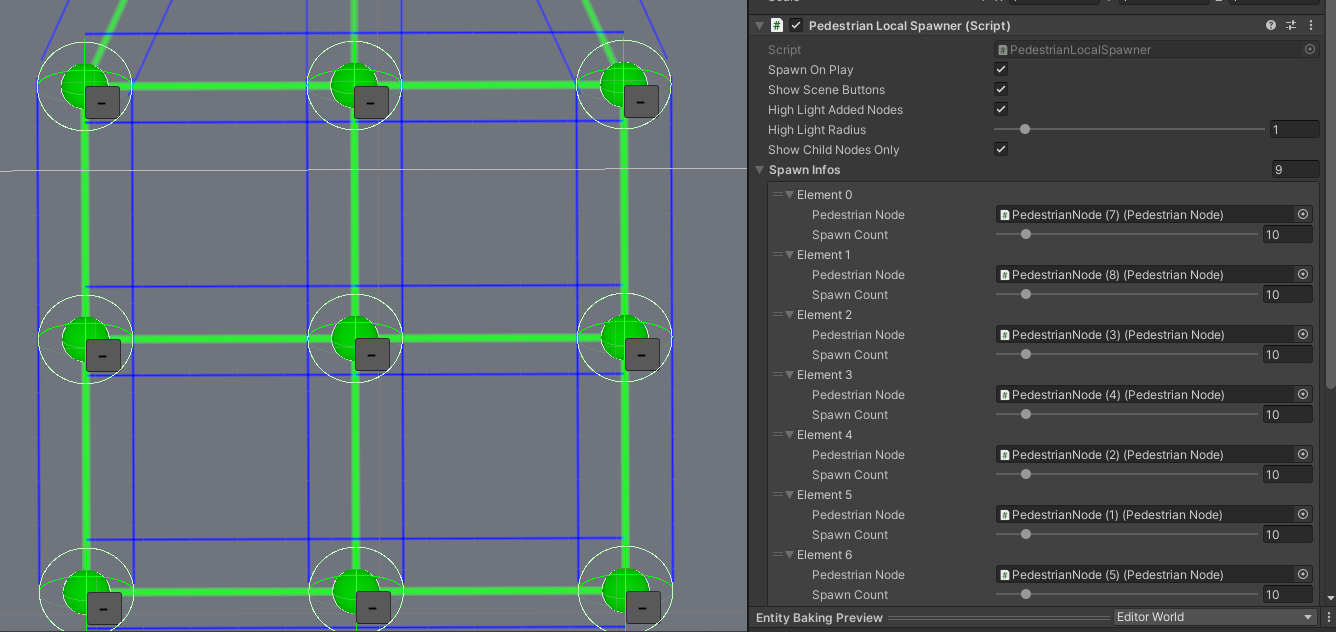1336x632 pixels.
Task: Click the High Light Radius value field
Action: tap(1295, 129)
